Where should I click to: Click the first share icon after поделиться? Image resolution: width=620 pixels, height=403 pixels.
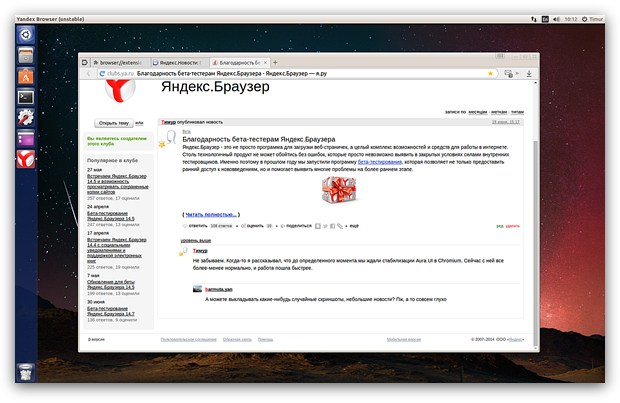318,226
